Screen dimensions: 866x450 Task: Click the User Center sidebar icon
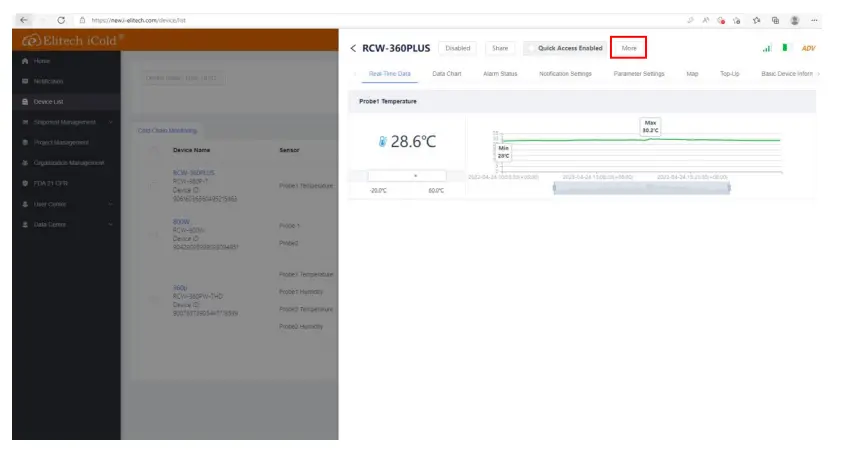coord(25,204)
